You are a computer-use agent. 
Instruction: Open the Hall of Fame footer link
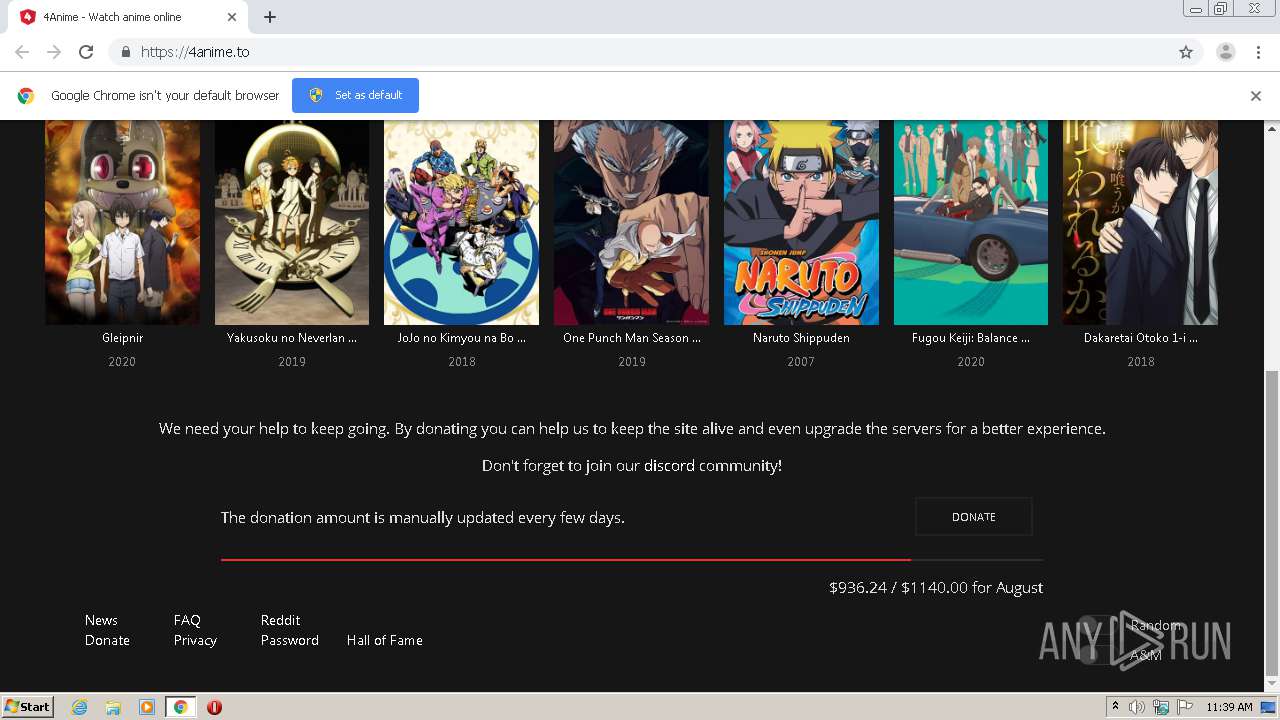(x=384, y=640)
